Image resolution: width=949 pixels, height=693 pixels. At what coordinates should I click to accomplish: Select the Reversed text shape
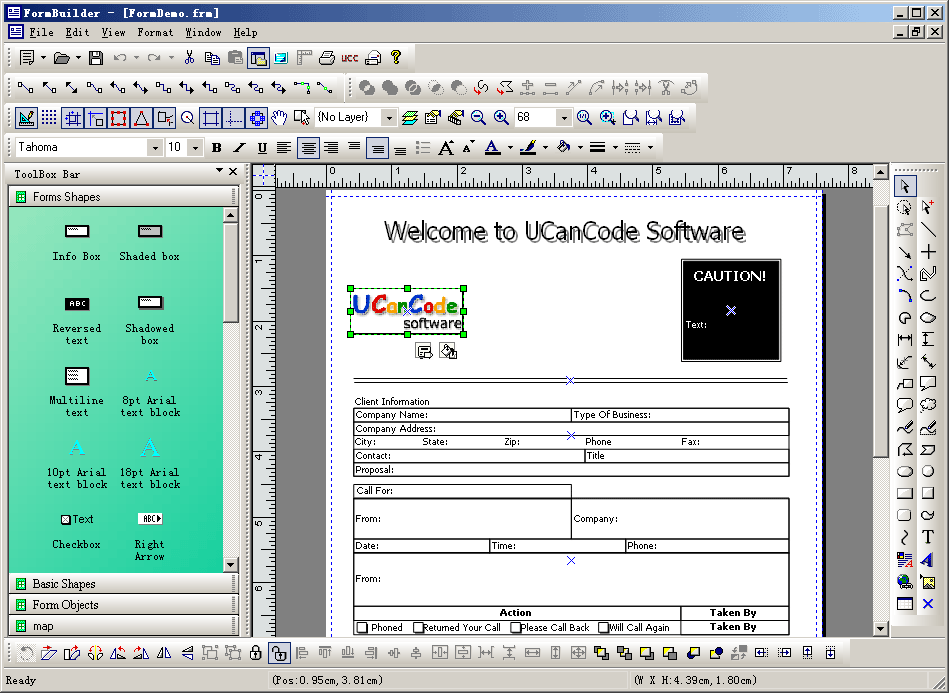tap(77, 320)
